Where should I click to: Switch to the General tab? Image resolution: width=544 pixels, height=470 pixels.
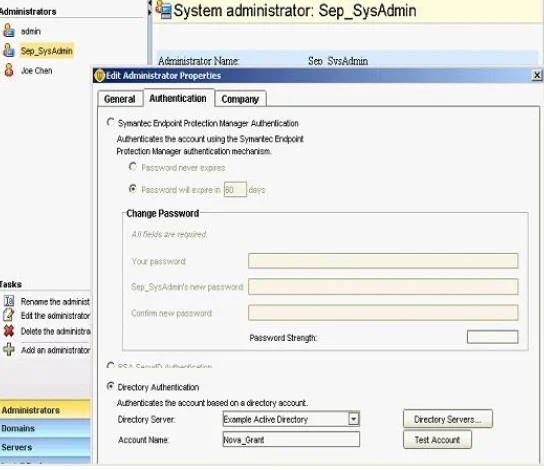coord(120,99)
